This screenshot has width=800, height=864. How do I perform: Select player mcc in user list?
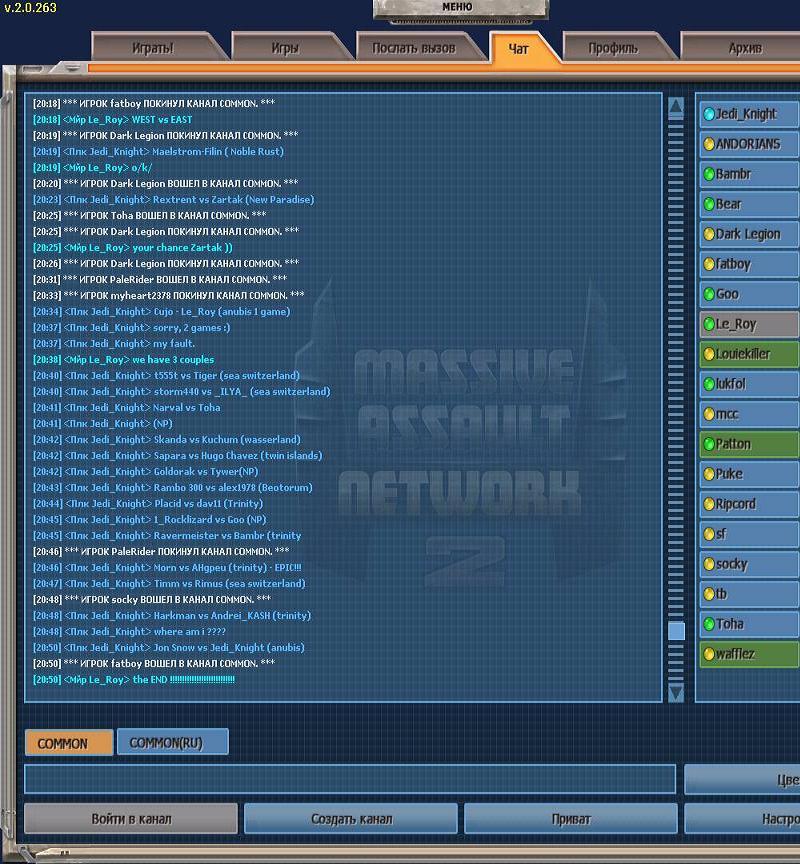pyautogui.click(x=749, y=414)
